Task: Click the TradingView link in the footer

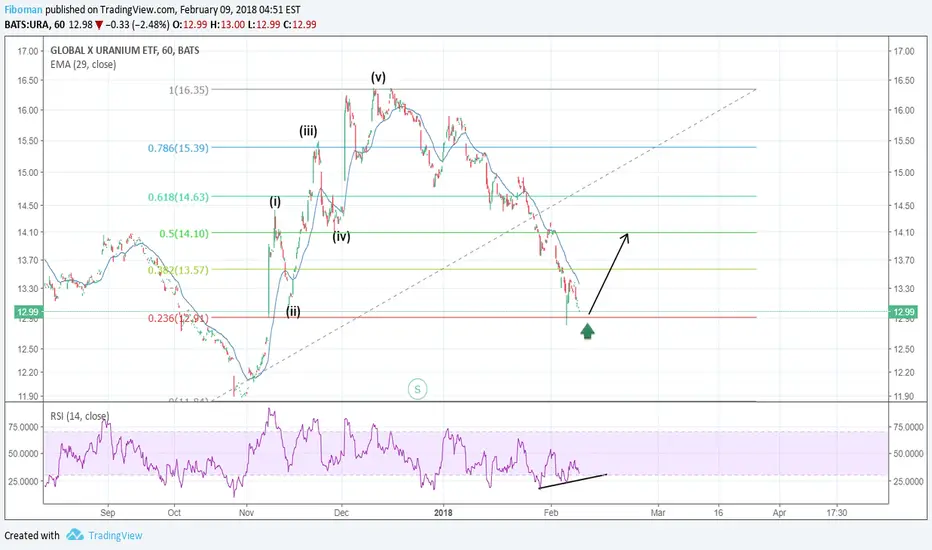Action: (115, 536)
